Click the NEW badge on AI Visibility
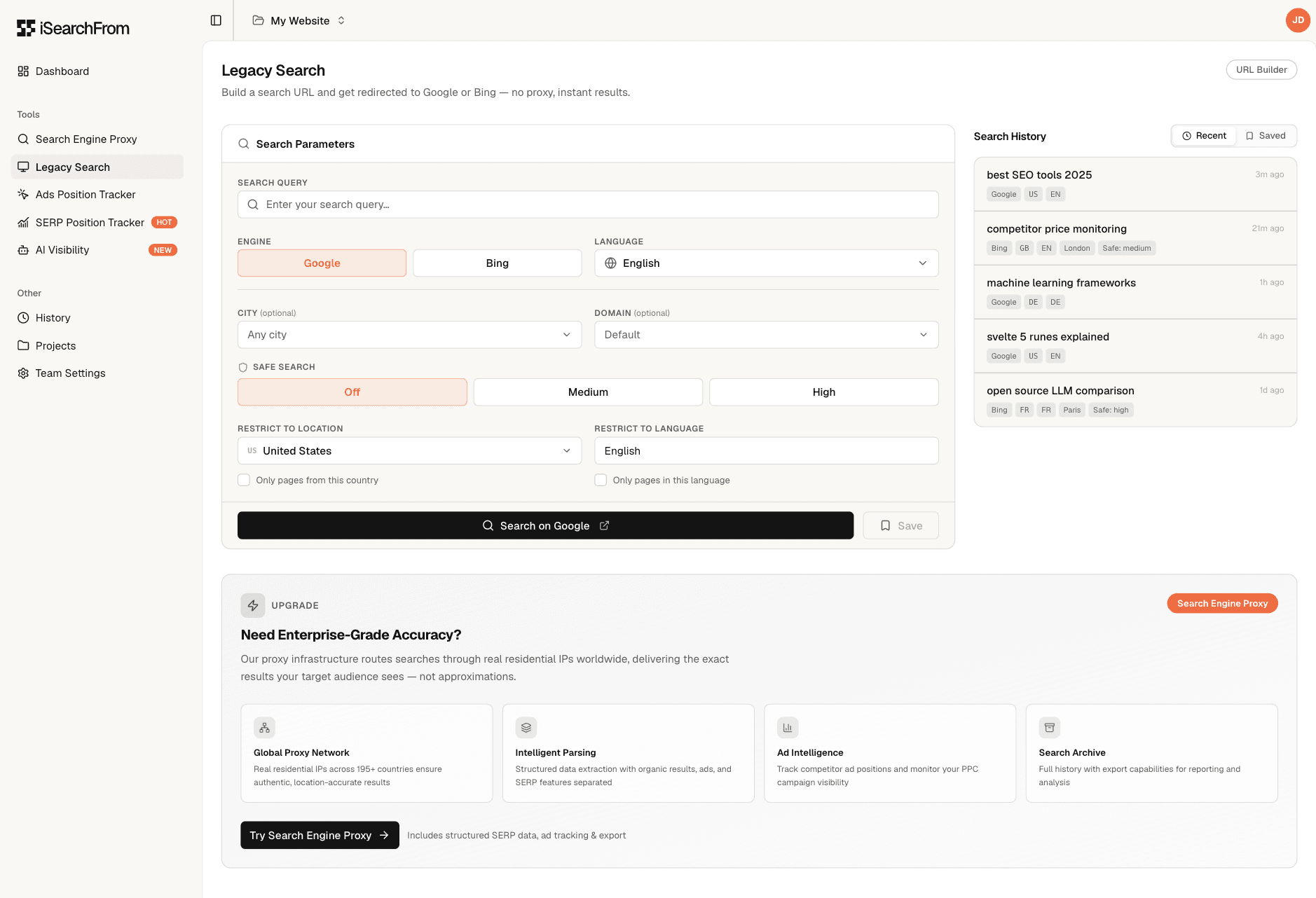Screen dimensions: 1316x898 tap(163, 250)
